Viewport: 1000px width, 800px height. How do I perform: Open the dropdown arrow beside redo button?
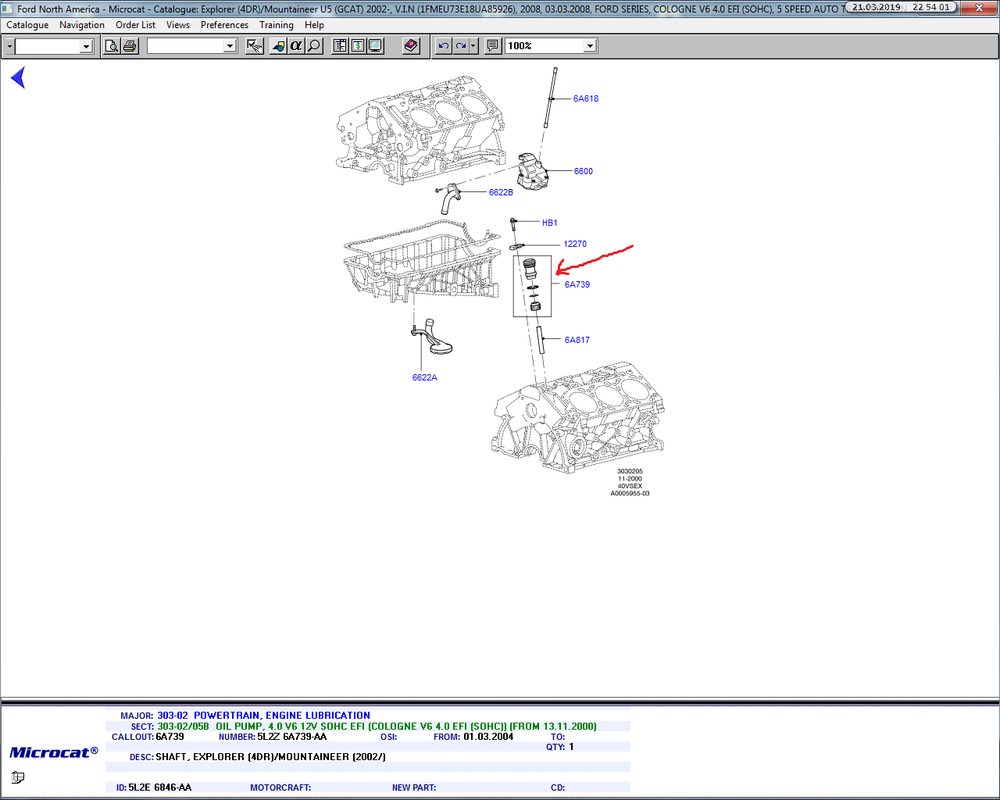click(473, 46)
